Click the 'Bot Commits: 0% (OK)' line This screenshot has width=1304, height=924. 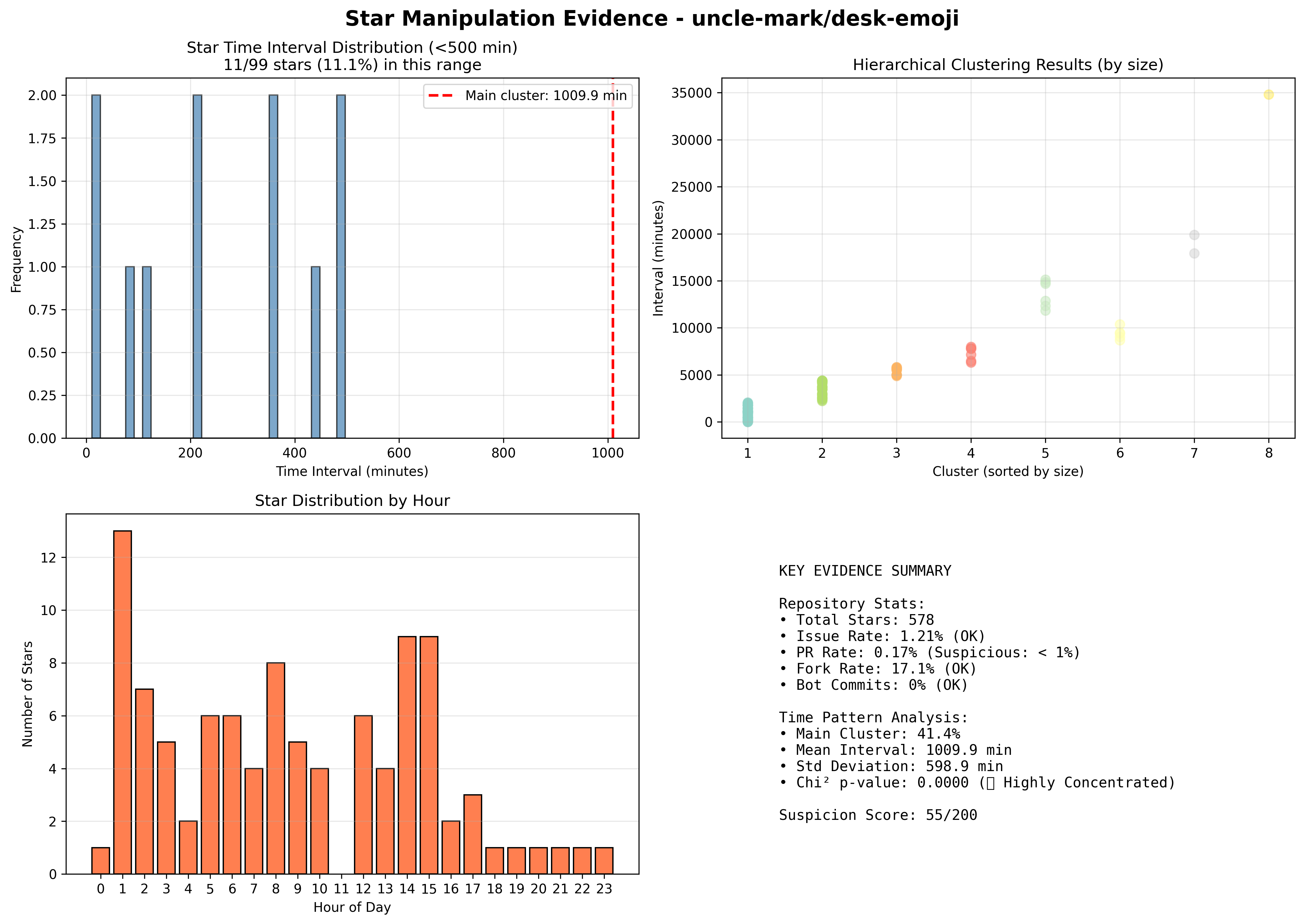coord(874,685)
